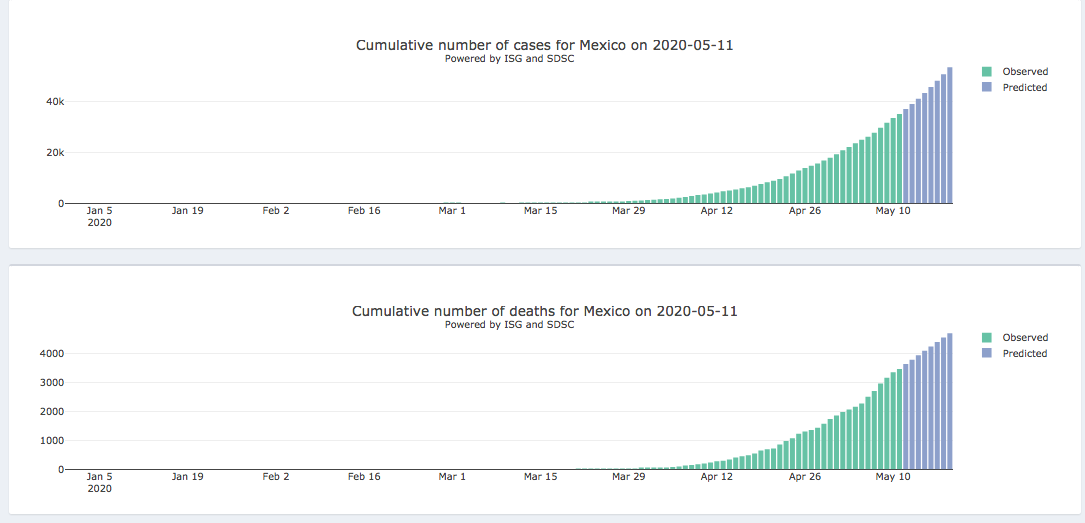This screenshot has width=1085, height=523.
Task: Toggle Predicted legend entry in cases chart
Action: [1024, 88]
